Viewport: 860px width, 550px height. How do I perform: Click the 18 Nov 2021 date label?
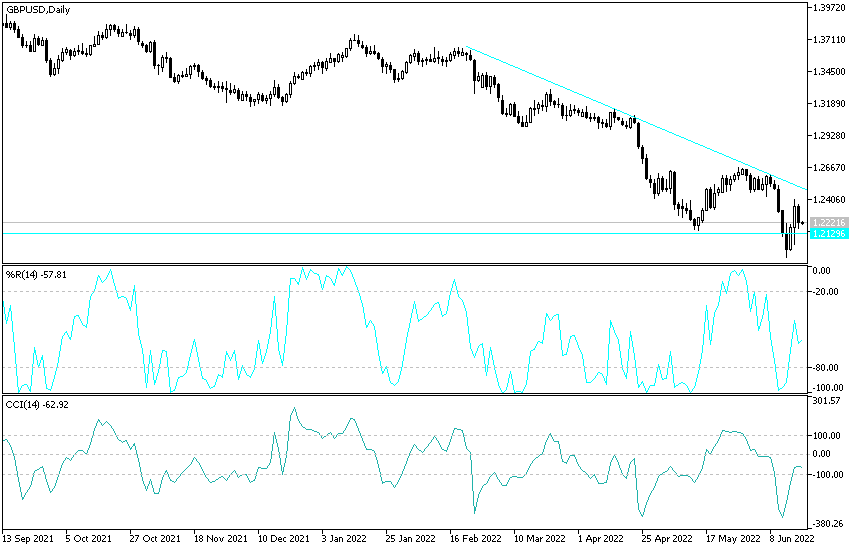[219, 538]
